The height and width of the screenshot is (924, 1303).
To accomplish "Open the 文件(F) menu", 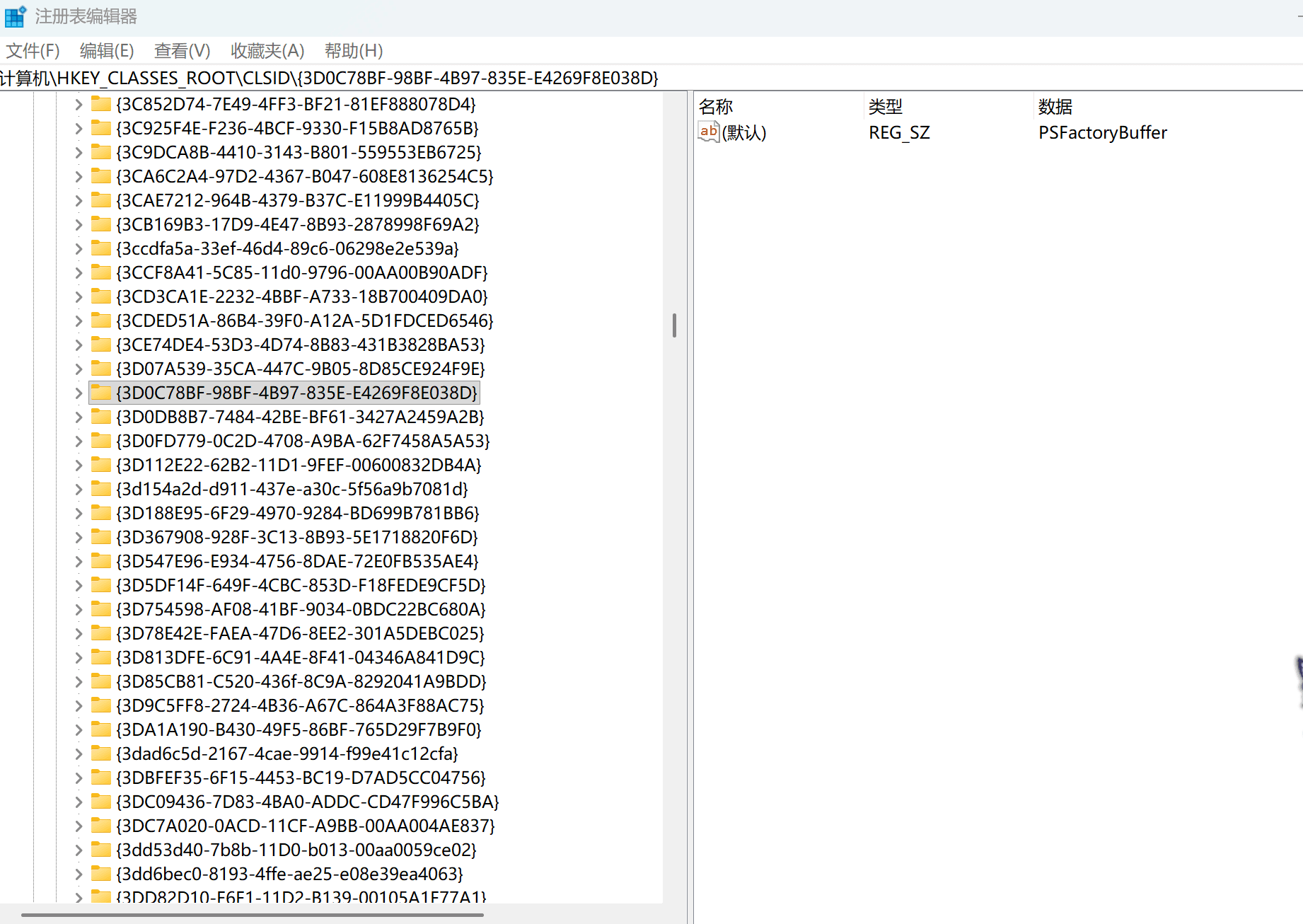I will [33, 51].
